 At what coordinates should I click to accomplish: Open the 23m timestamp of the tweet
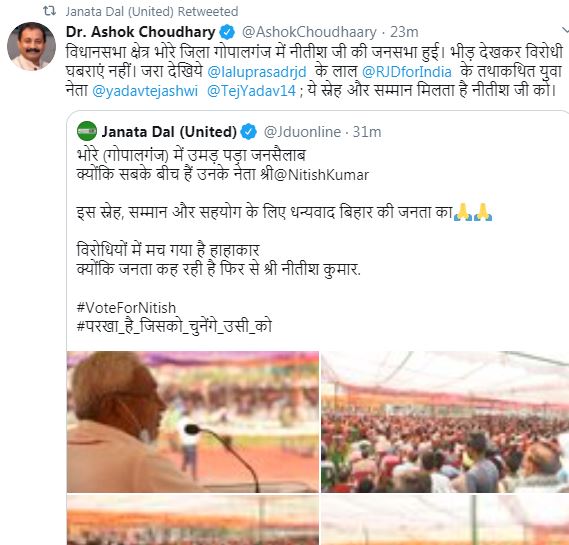(x=404, y=32)
